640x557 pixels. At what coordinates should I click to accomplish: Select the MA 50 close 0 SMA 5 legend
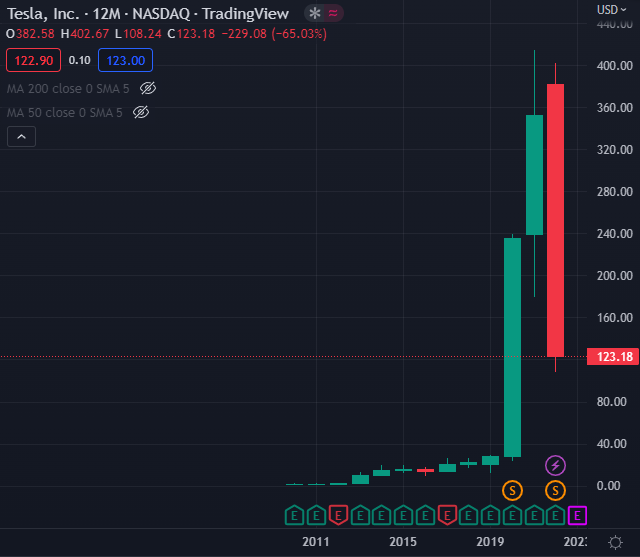pos(64,113)
